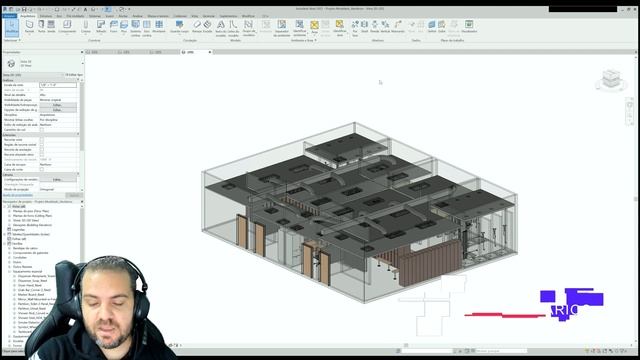Activate the Guarda-corpo railing tool

click(x=179, y=27)
